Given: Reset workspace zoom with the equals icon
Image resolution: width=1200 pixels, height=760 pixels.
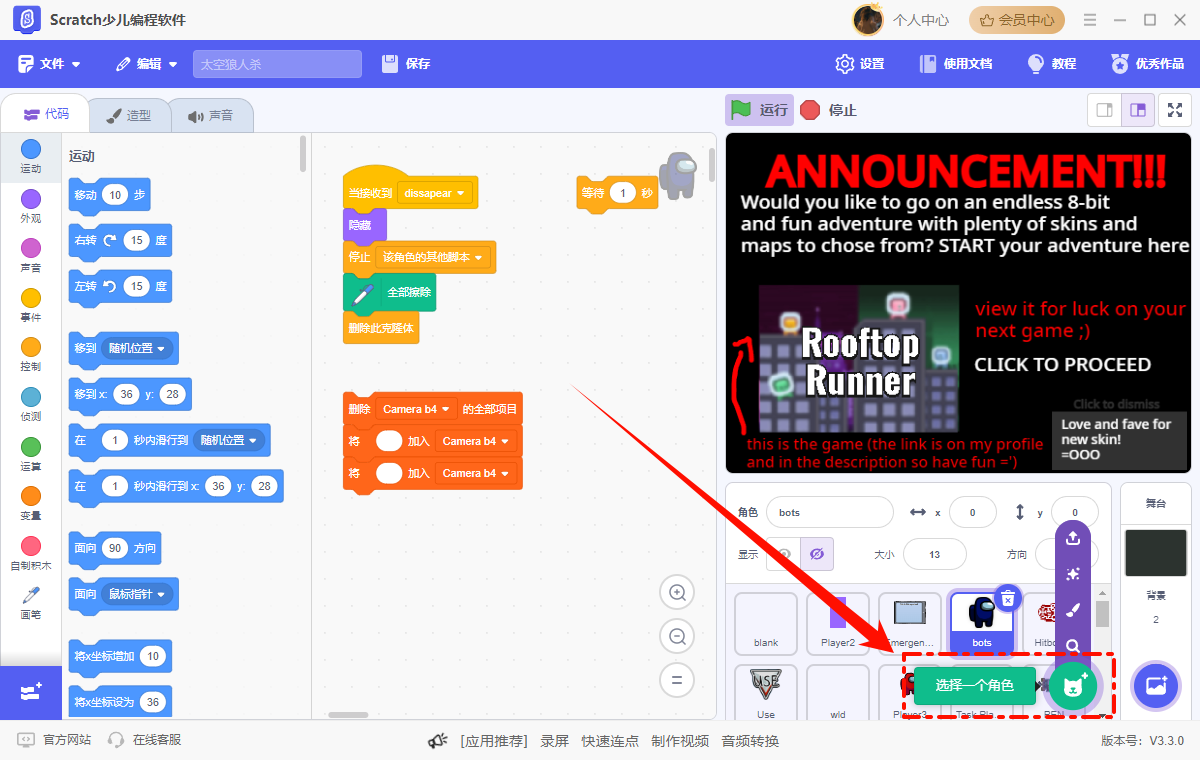Looking at the screenshot, I should click(x=677, y=680).
